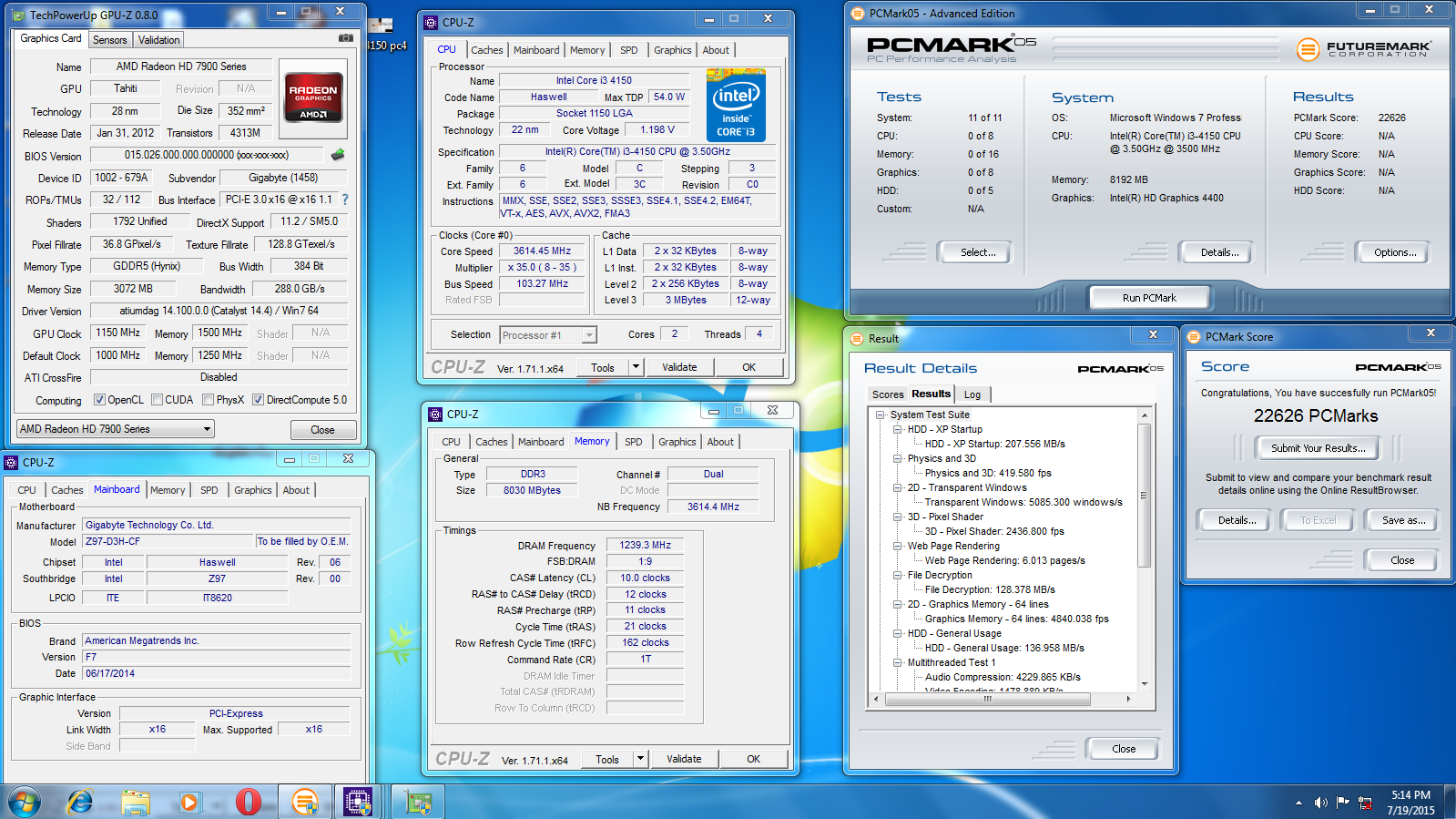The image size is (1456, 819).
Task: Open Tools dropdown arrow in CPU-Z CPU window
Action: tap(636, 367)
